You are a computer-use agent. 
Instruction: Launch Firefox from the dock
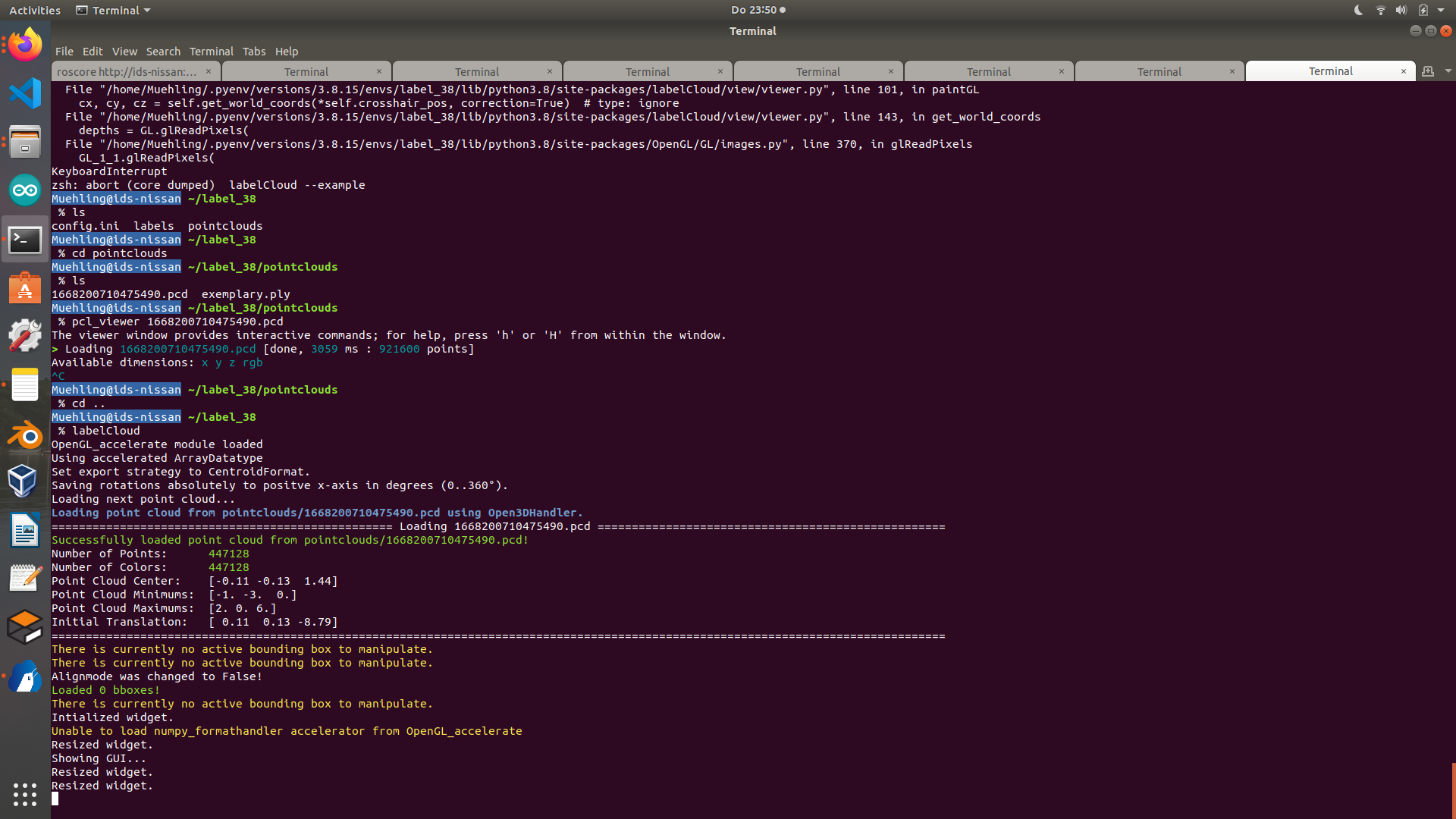pyautogui.click(x=25, y=43)
